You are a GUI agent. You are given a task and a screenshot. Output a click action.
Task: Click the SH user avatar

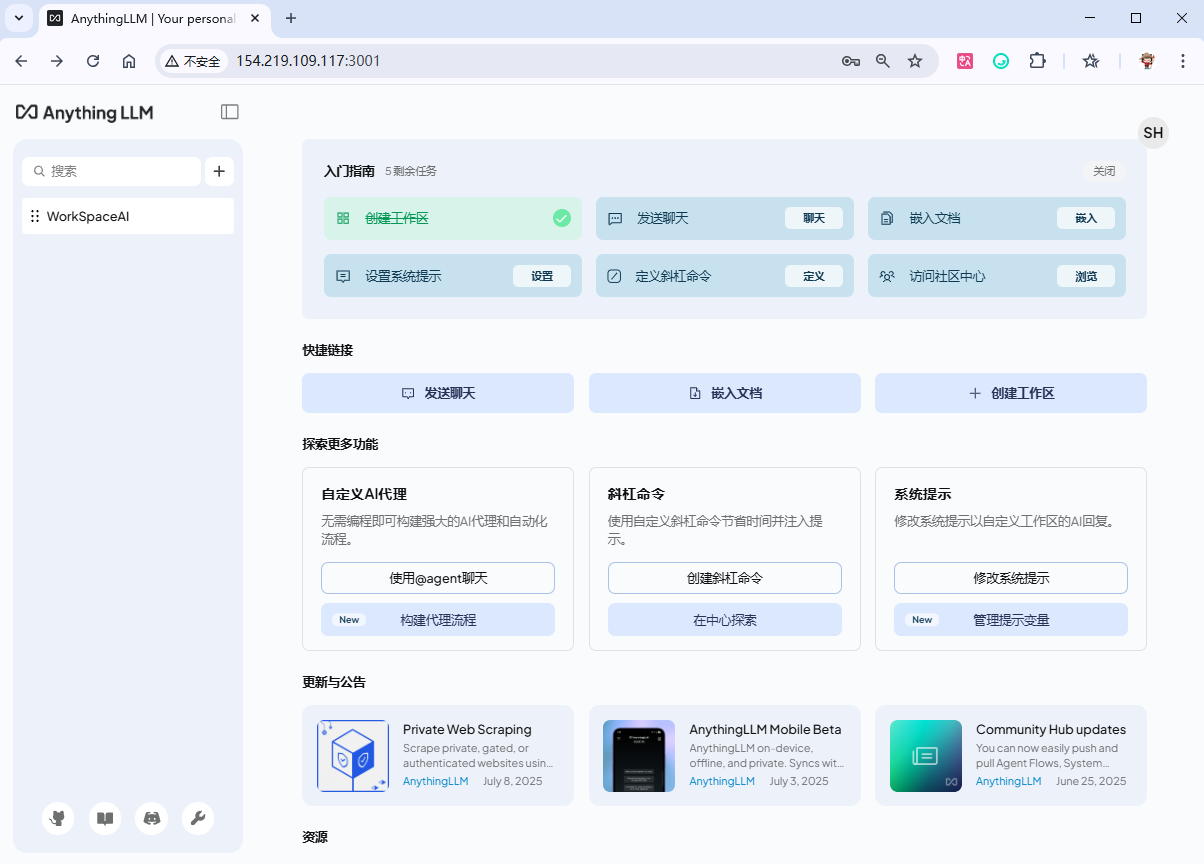click(1153, 132)
